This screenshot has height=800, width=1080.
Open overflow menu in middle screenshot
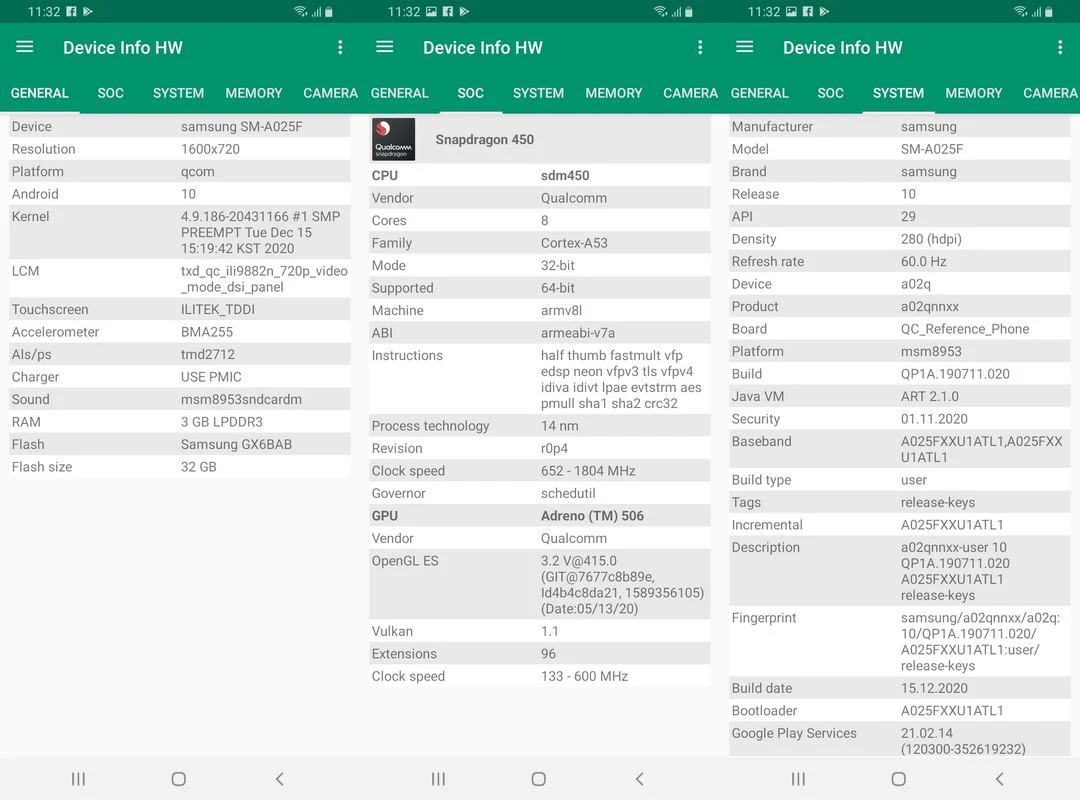coord(700,47)
